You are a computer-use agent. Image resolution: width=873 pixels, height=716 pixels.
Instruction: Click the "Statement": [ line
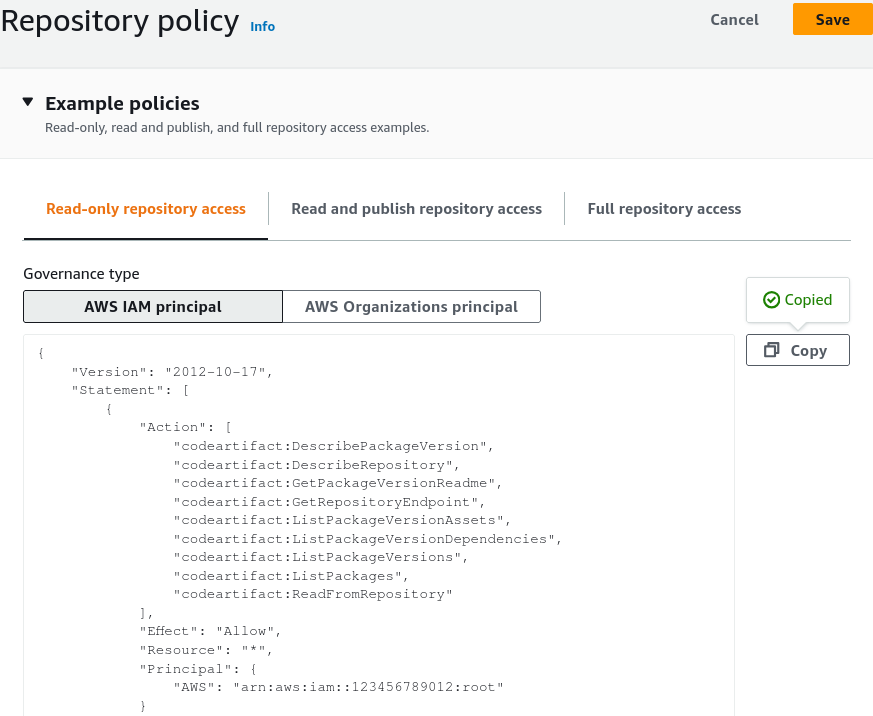[x=130, y=390]
